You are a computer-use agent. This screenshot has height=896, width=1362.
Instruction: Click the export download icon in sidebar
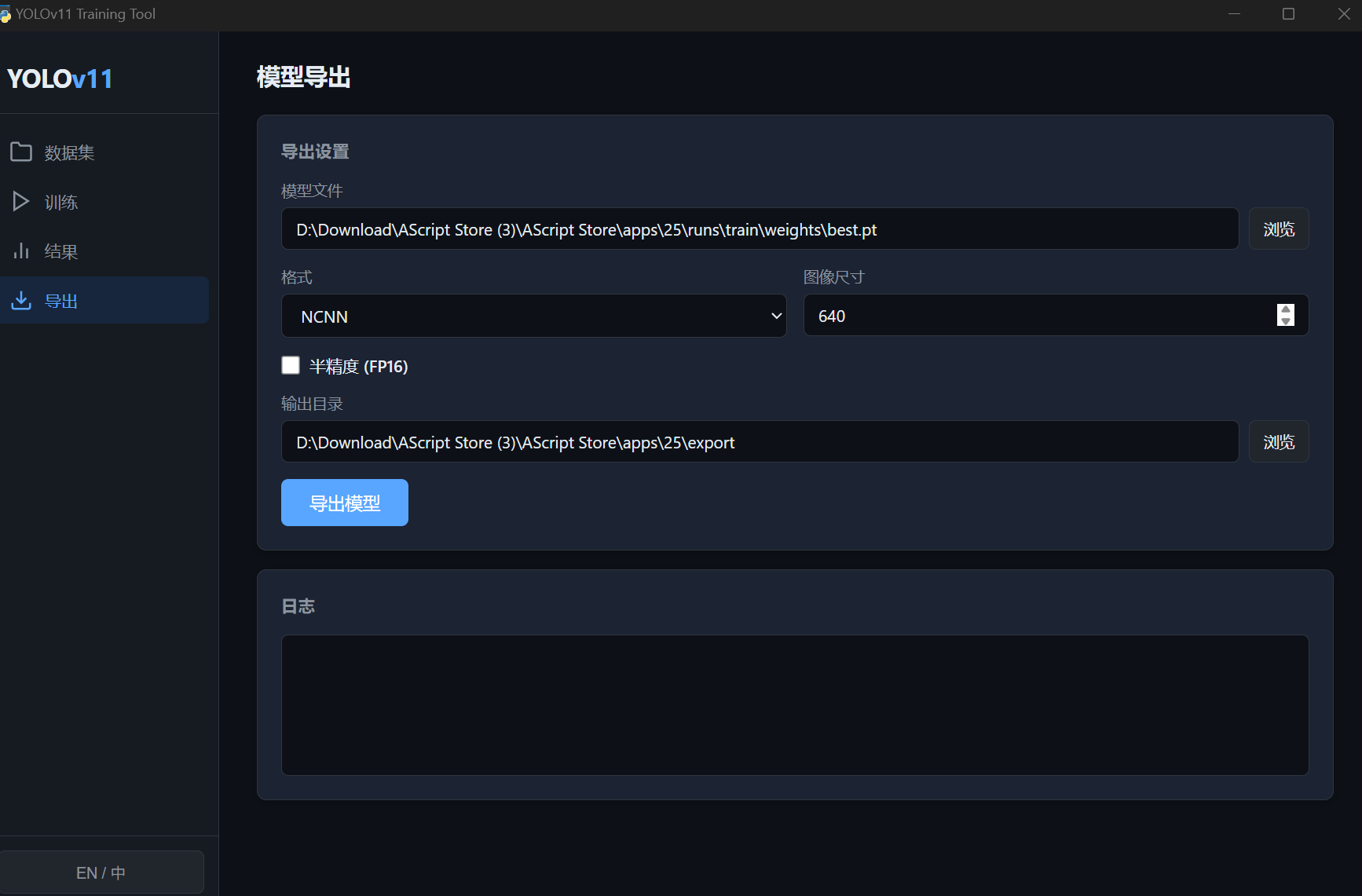tap(21, 301)
